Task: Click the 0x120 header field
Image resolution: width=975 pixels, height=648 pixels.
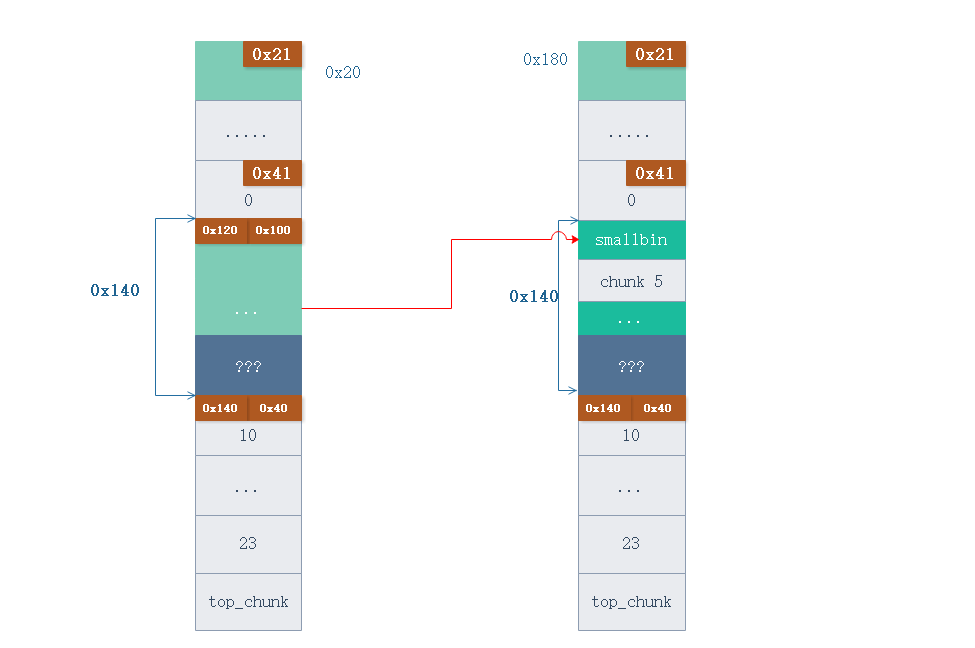Action: pos(221,231)
